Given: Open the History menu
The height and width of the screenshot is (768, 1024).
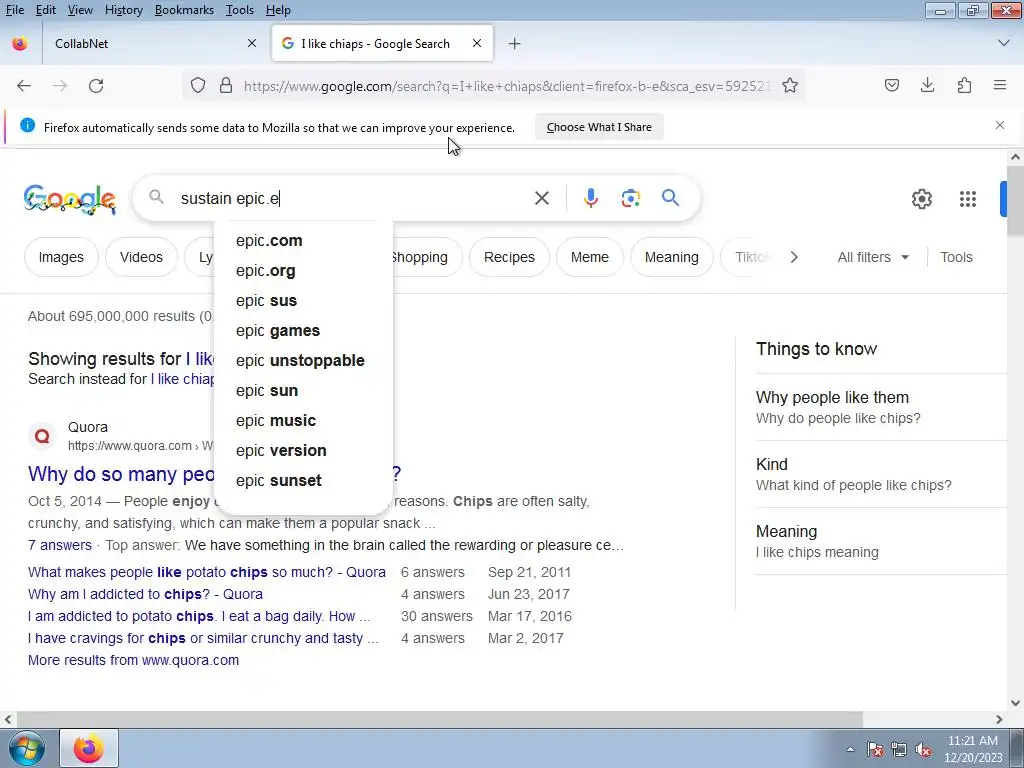Looking at the screenshot, I should 123,10.
